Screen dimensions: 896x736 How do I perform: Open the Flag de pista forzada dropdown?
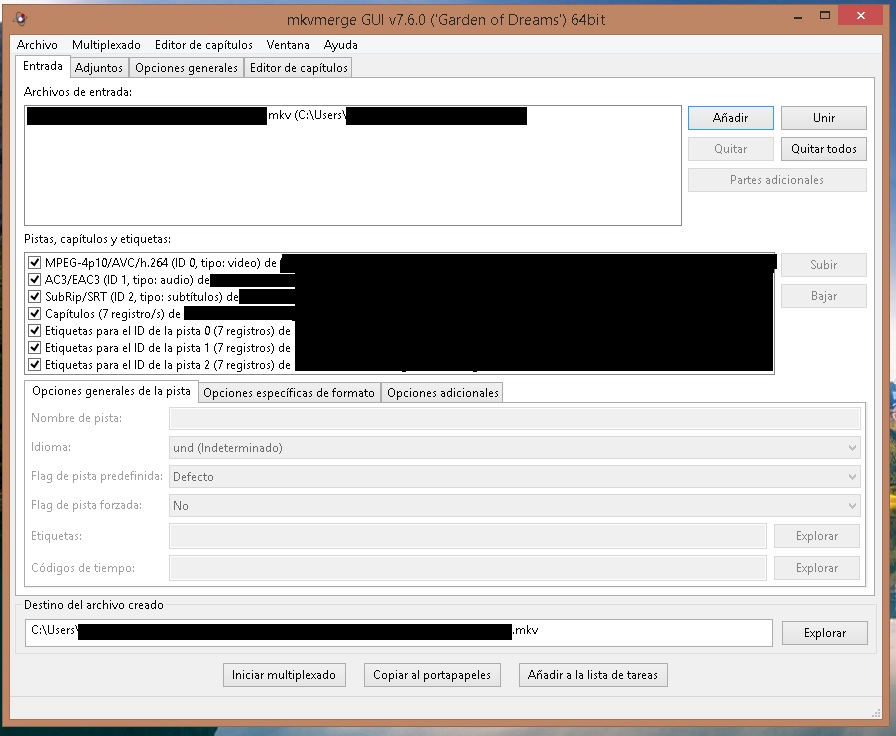(514, 506)
